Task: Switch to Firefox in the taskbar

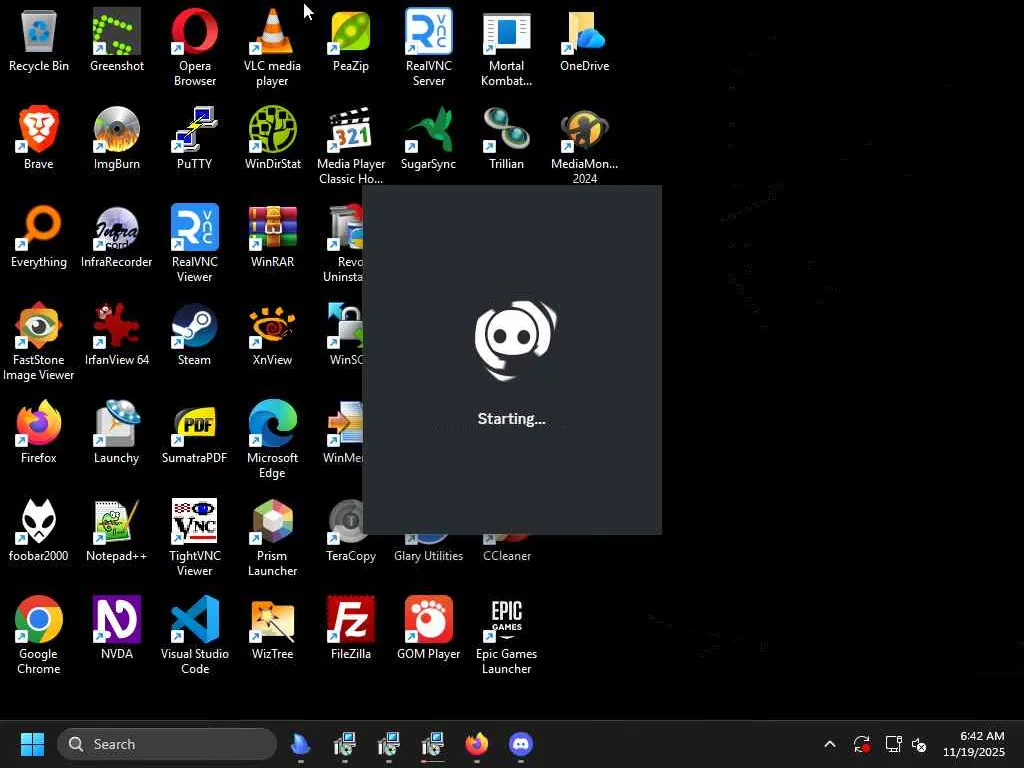Action: point(477,744)
